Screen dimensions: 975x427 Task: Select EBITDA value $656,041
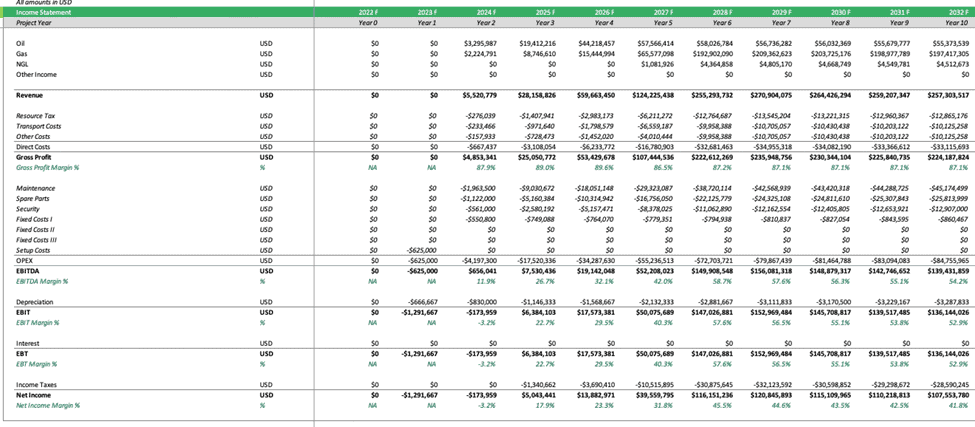[x=483, y=271]
